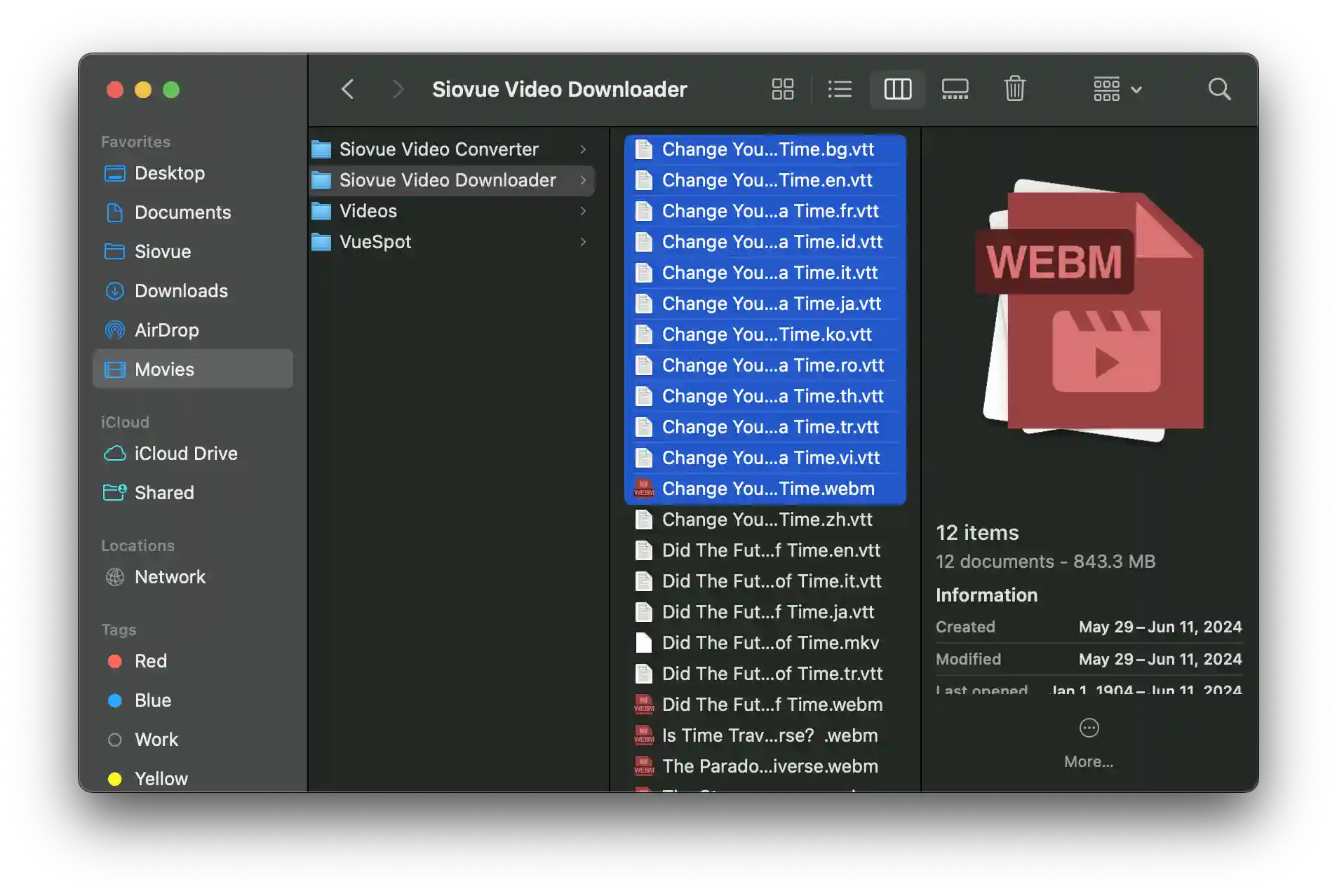
Task: Select Change You...a Time.tr.vtt file
Action: click(x=765, y=427)
